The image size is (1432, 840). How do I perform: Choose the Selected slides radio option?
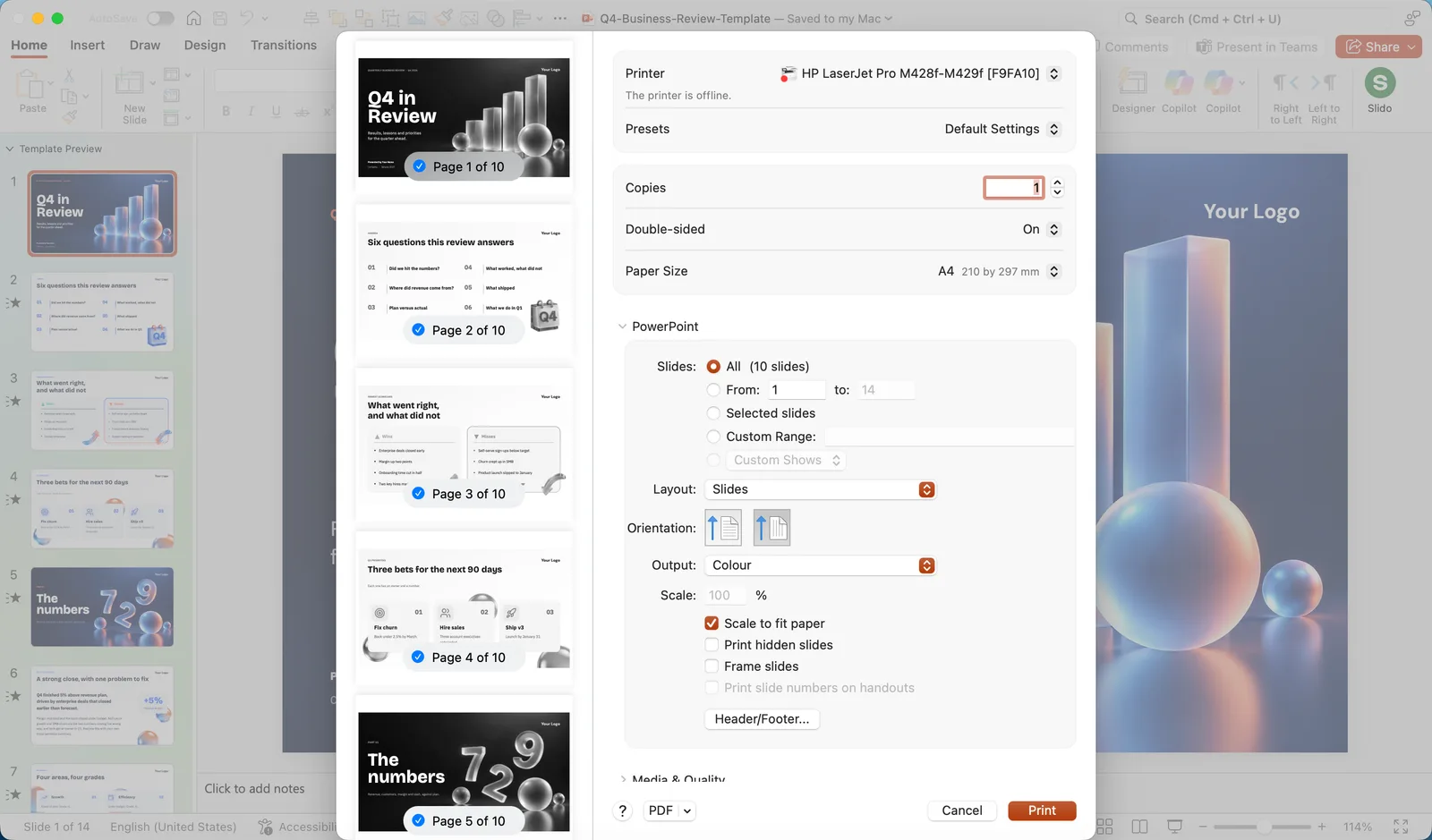(x=713, y=413)
